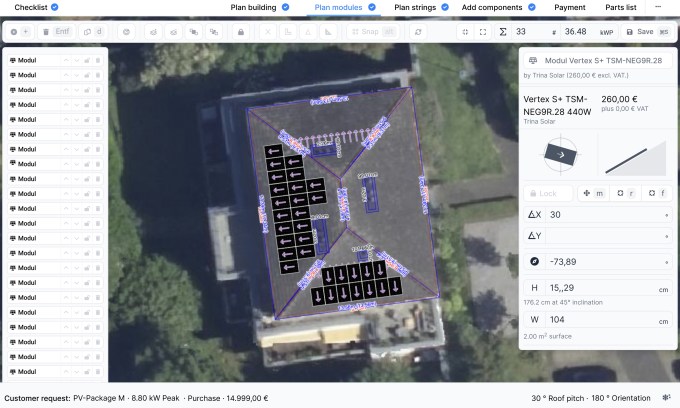Click the stepper dot of the rotation angle field

tap(667, 262)
